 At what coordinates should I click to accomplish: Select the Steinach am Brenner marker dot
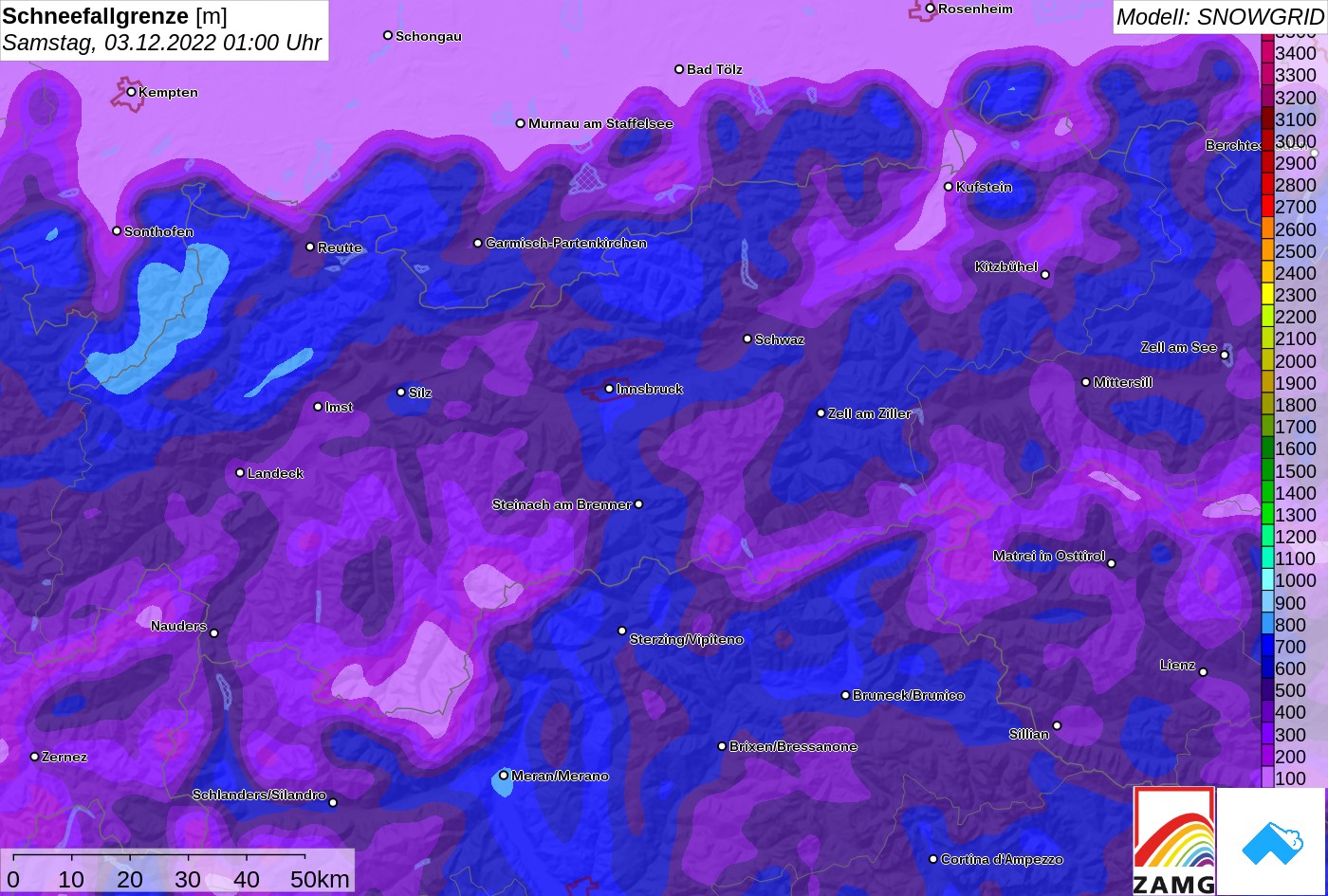point(638,504)
